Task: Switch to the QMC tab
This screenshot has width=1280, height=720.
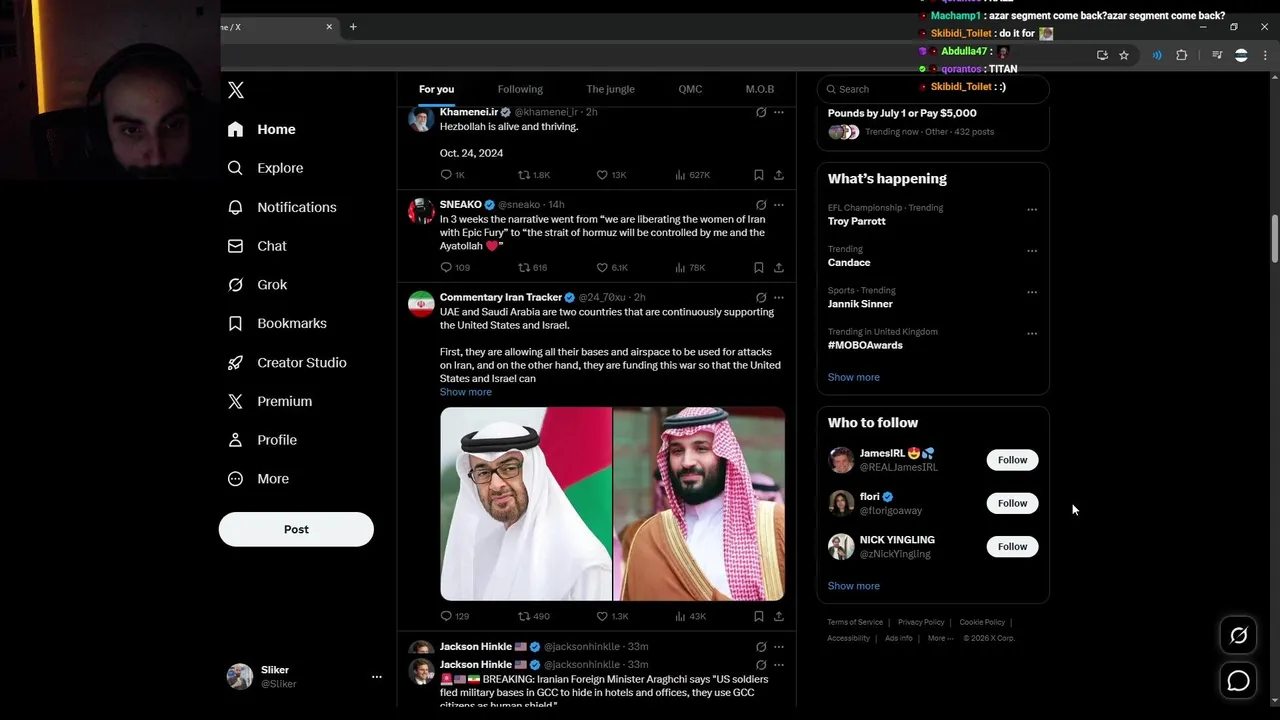Action: 690,89
